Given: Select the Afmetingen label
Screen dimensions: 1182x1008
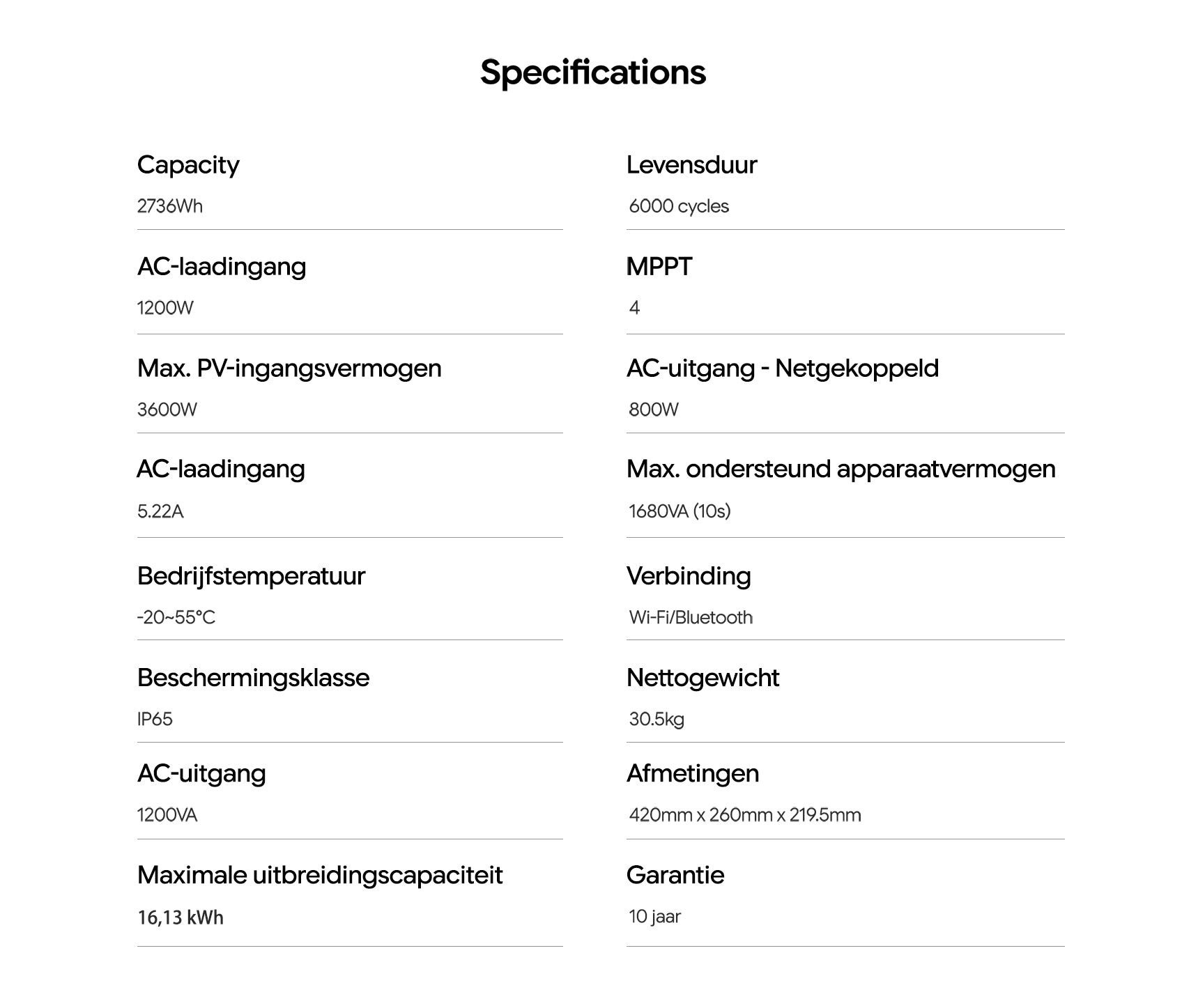Looking at the screenshot, I should click(x=693, y=774).
